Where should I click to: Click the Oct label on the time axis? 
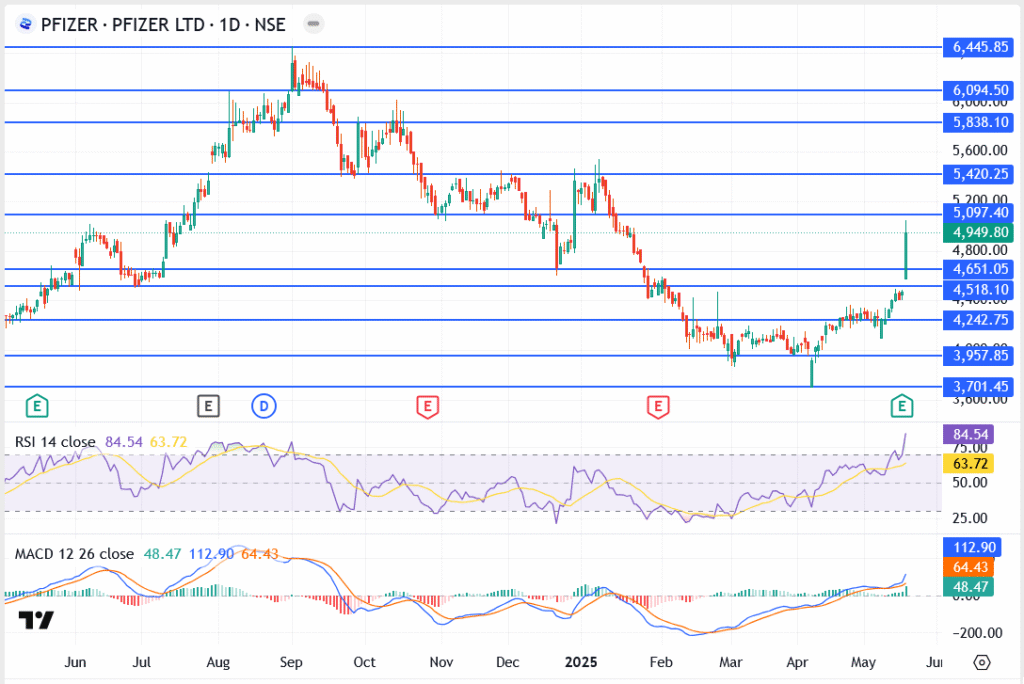364,662
